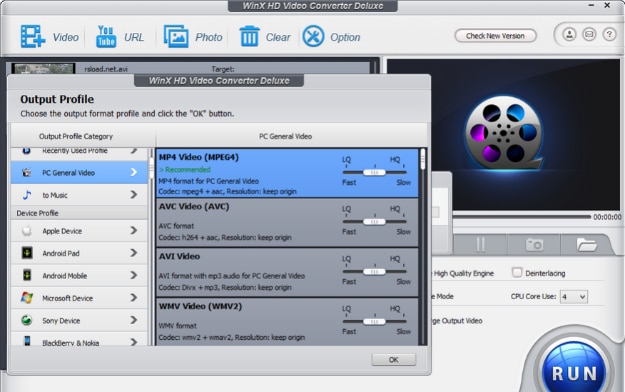Select the AVC Video (AVC) profile
The image size is (625, 392).
pyautogui.click(x=287, y=223)
